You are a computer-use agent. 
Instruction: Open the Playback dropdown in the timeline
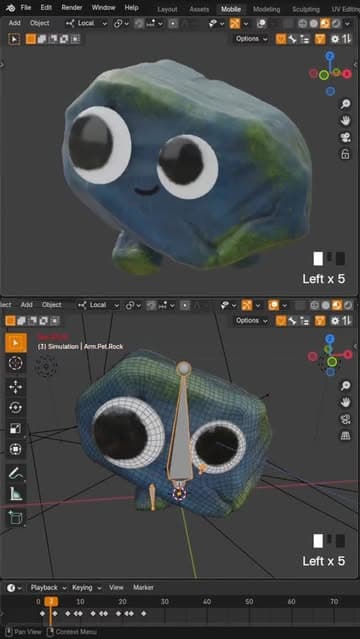tap(49, 588)
